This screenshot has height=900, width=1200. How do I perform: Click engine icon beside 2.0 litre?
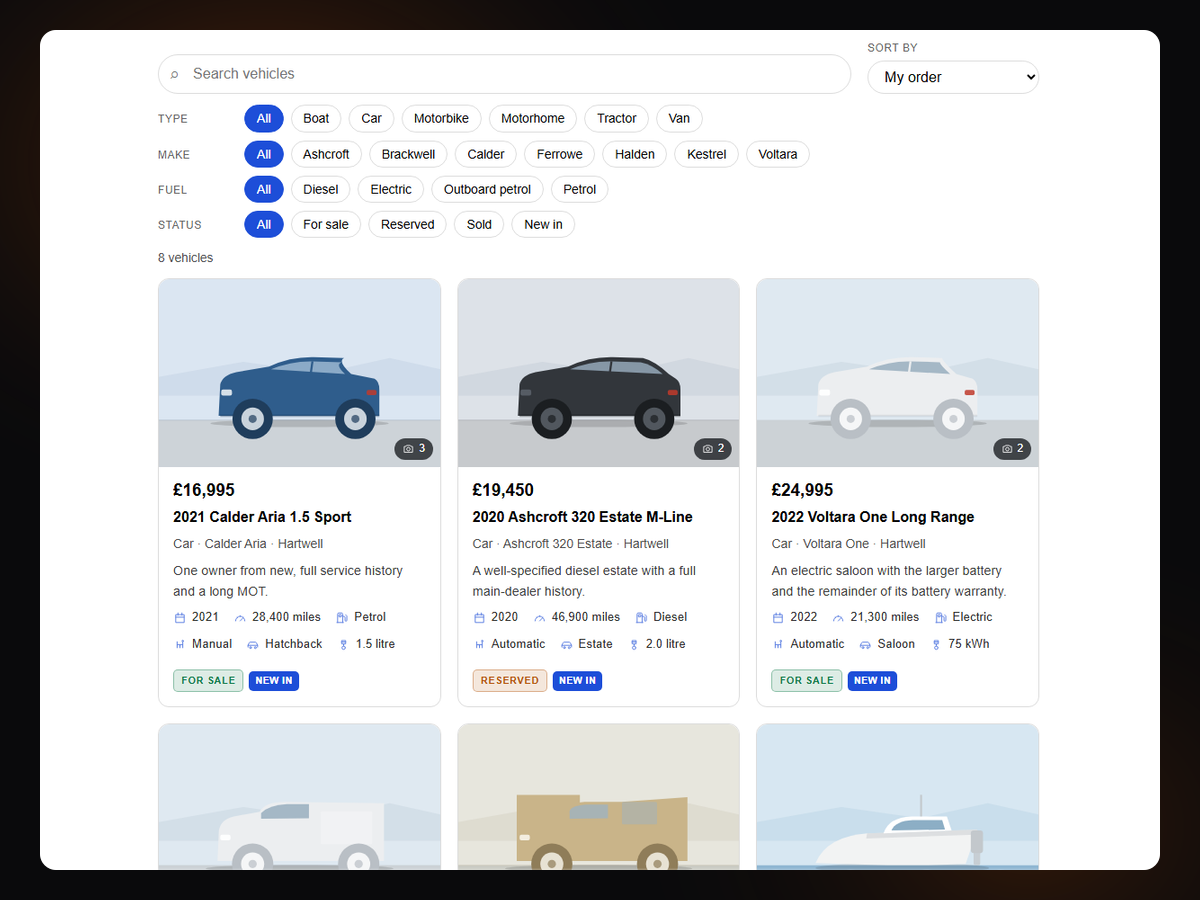click(634, 645)
